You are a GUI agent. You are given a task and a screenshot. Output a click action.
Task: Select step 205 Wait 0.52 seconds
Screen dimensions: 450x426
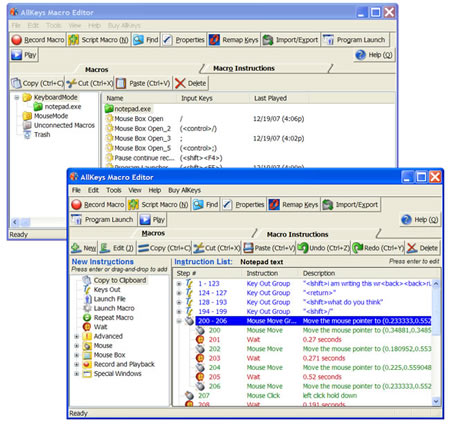coord(313,377)
